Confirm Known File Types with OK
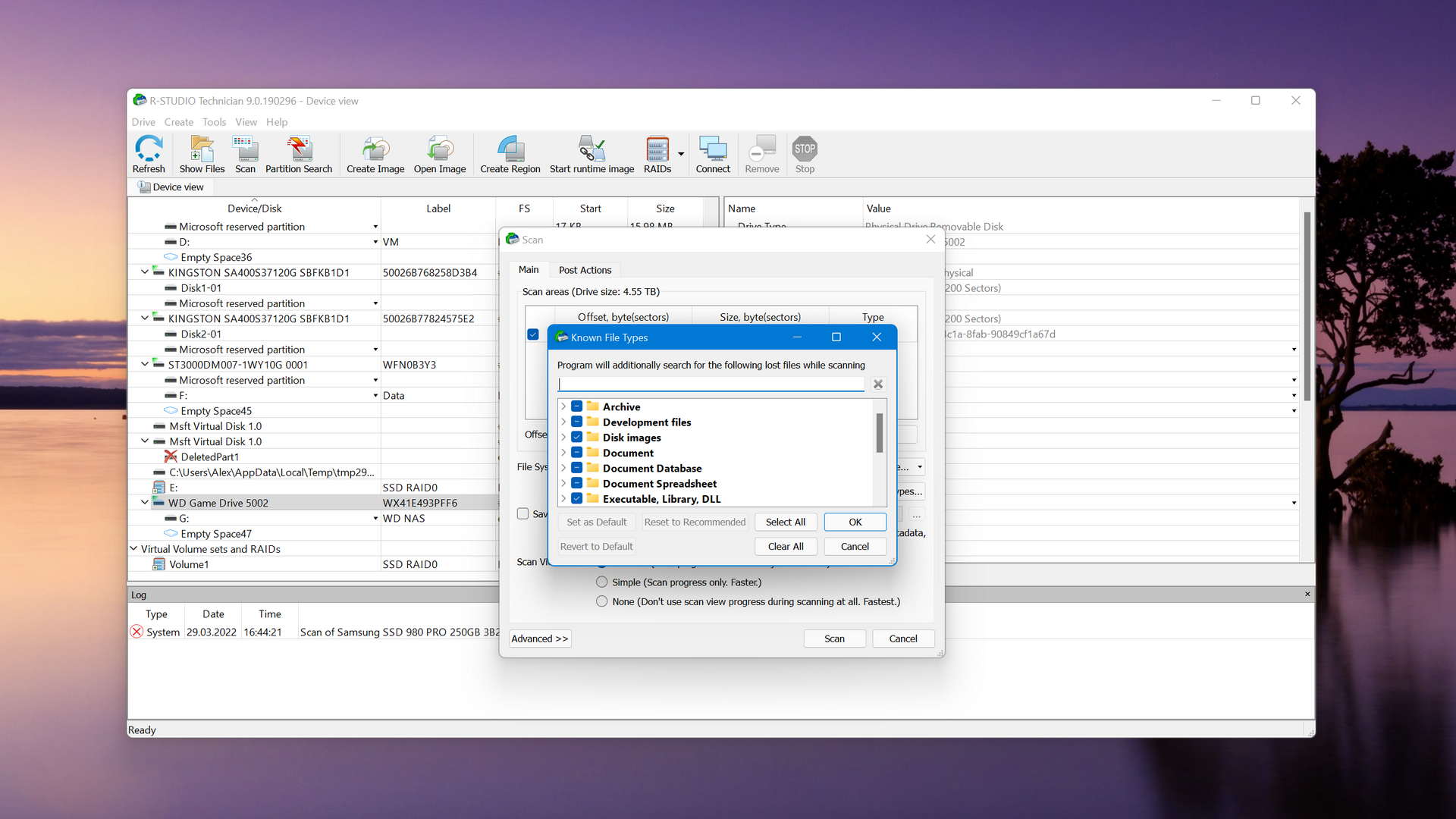Viewport: 1456px width, 819px height. pos(855,522)
